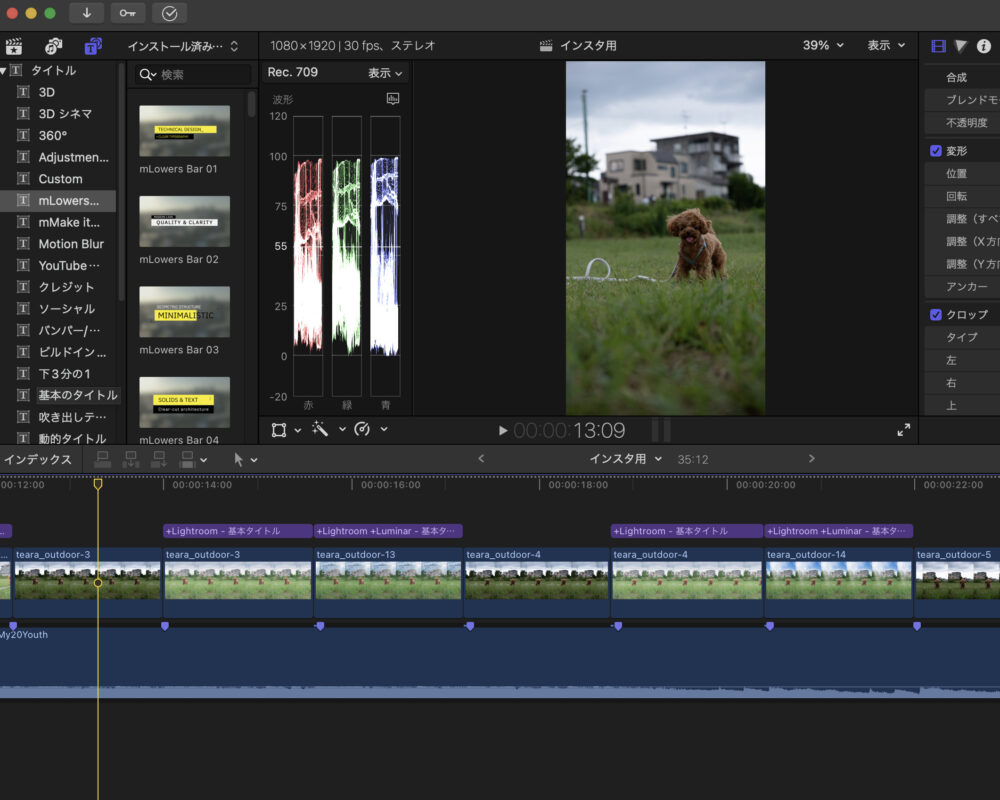Expand the viewer to fullscreen

coord(903,429)
